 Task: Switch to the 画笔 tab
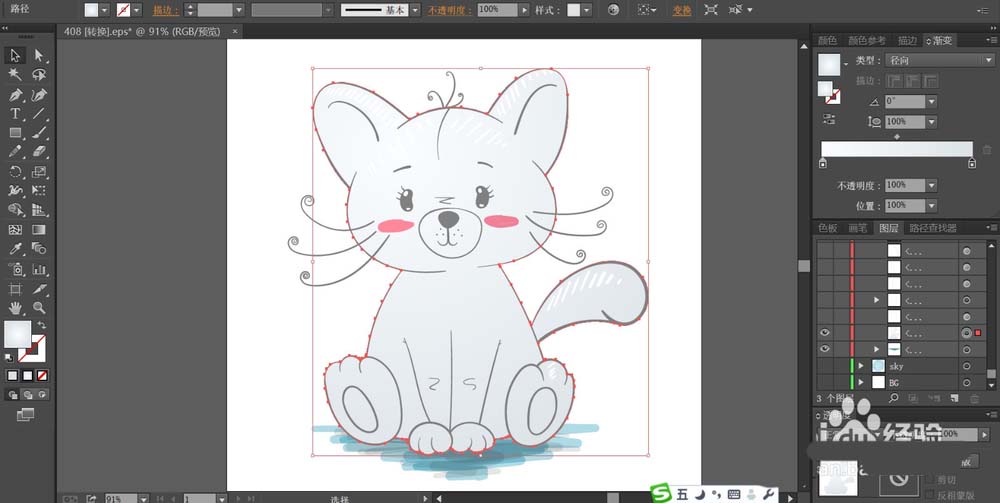coord(858,228)
